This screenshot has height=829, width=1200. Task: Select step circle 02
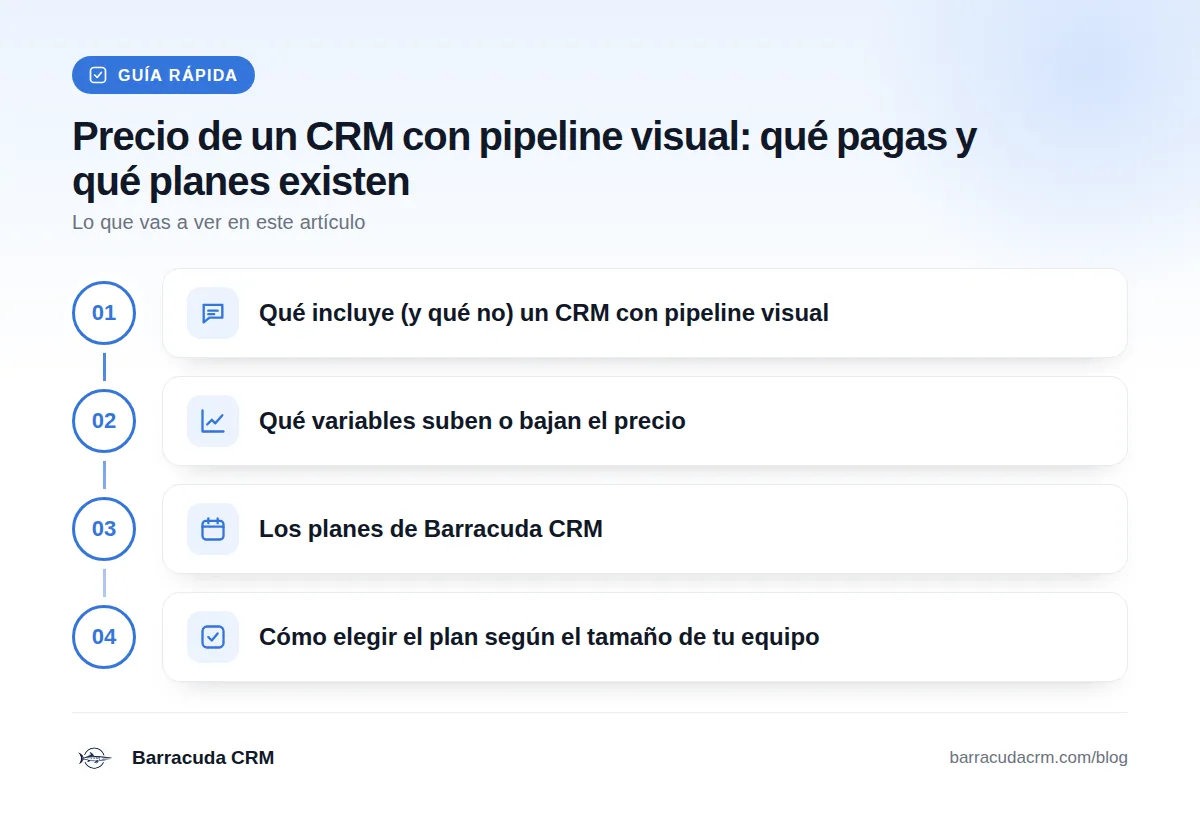[104, 421]
